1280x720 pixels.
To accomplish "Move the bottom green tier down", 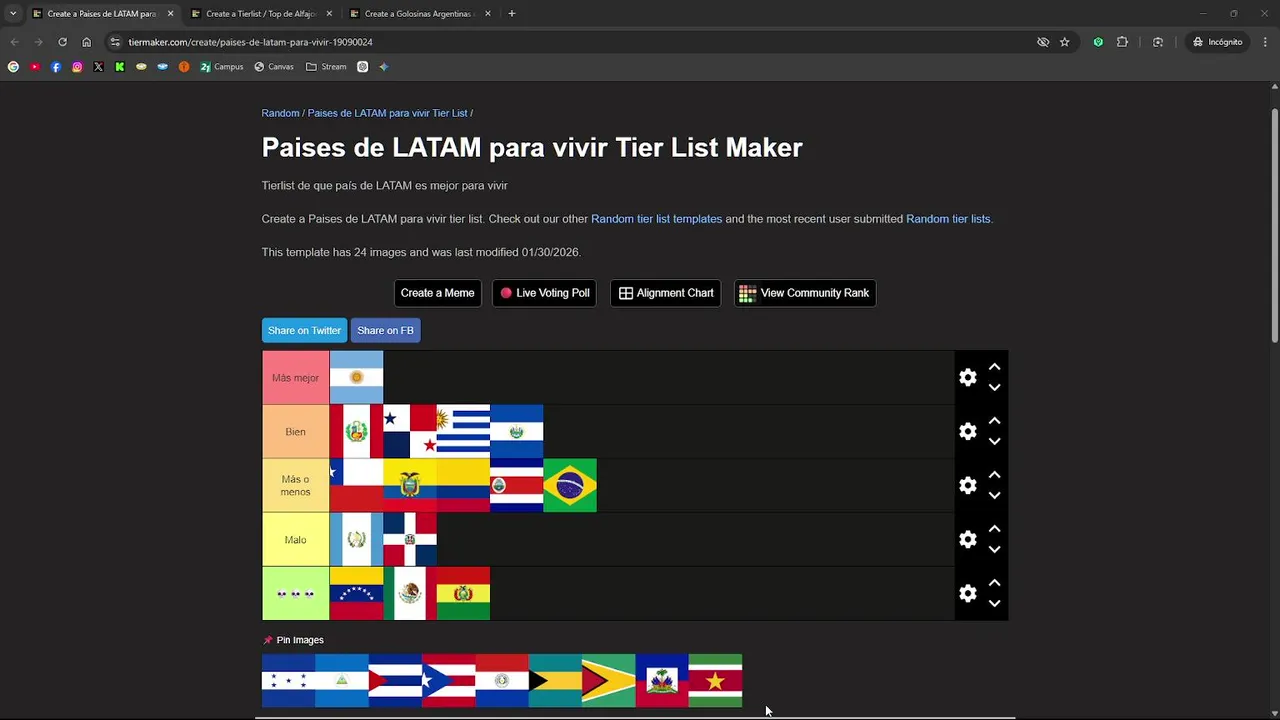I will click(994, 604).
